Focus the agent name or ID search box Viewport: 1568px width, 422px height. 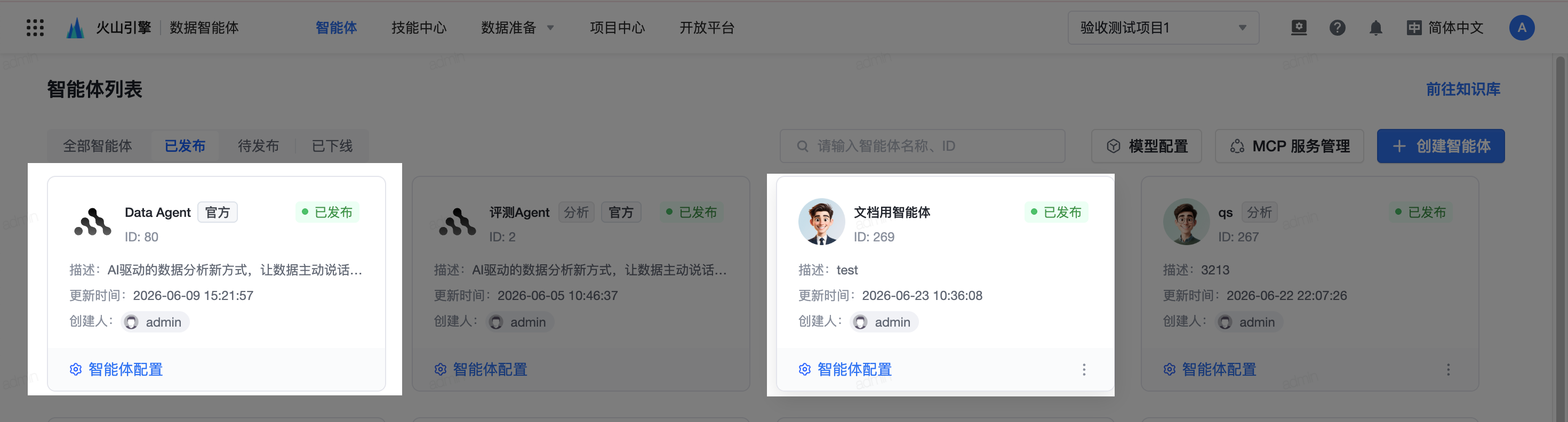click(922, 146)
